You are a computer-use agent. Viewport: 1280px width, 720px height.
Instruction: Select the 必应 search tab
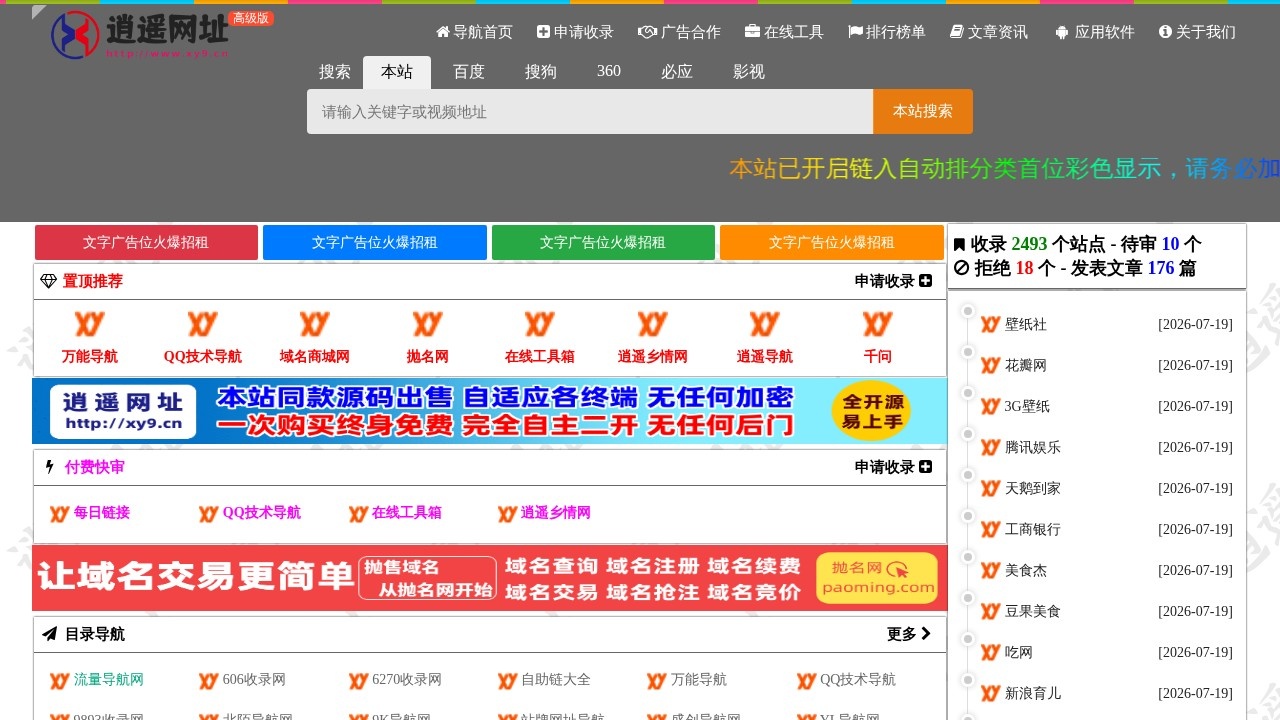[x=677, y=72]
